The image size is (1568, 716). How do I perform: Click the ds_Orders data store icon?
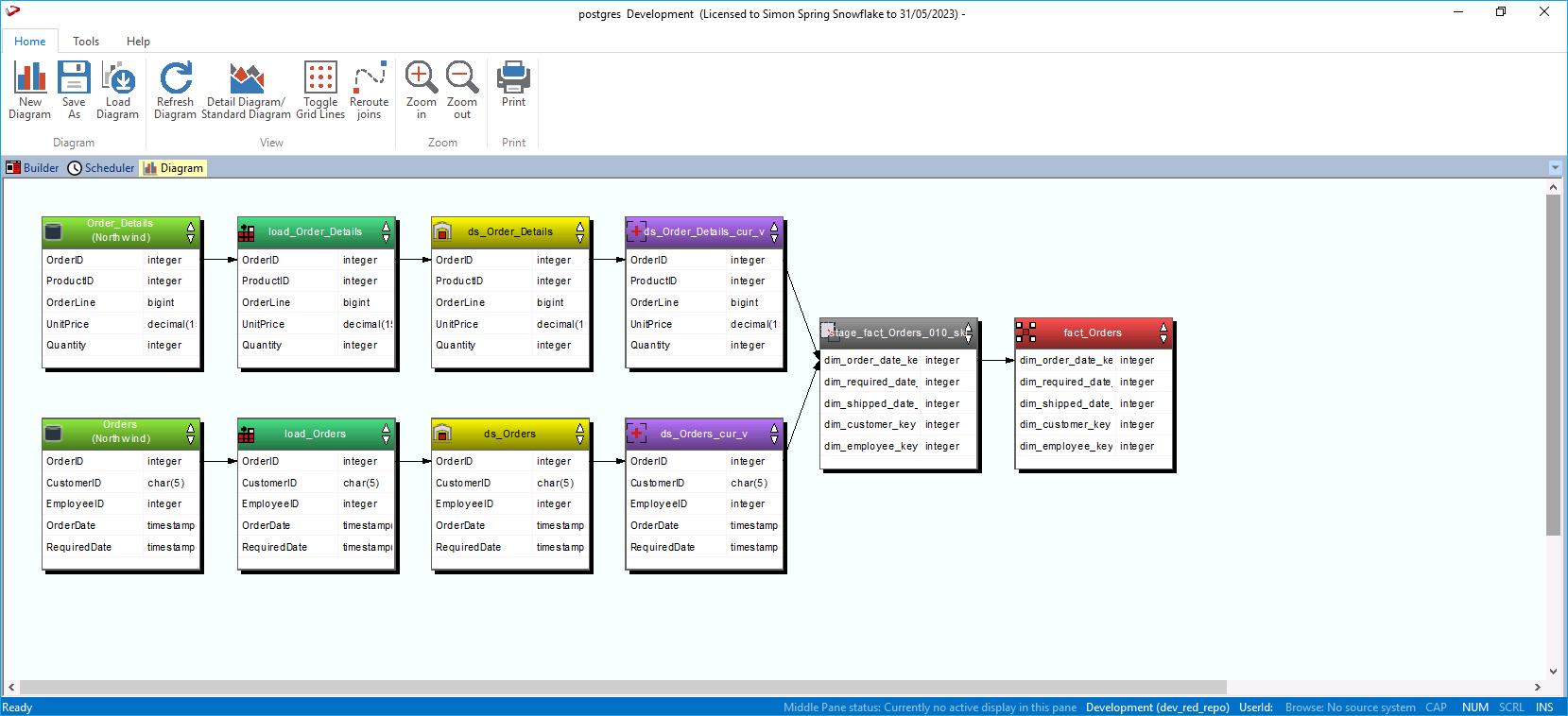pyautogui.click(x=442, y=434)
